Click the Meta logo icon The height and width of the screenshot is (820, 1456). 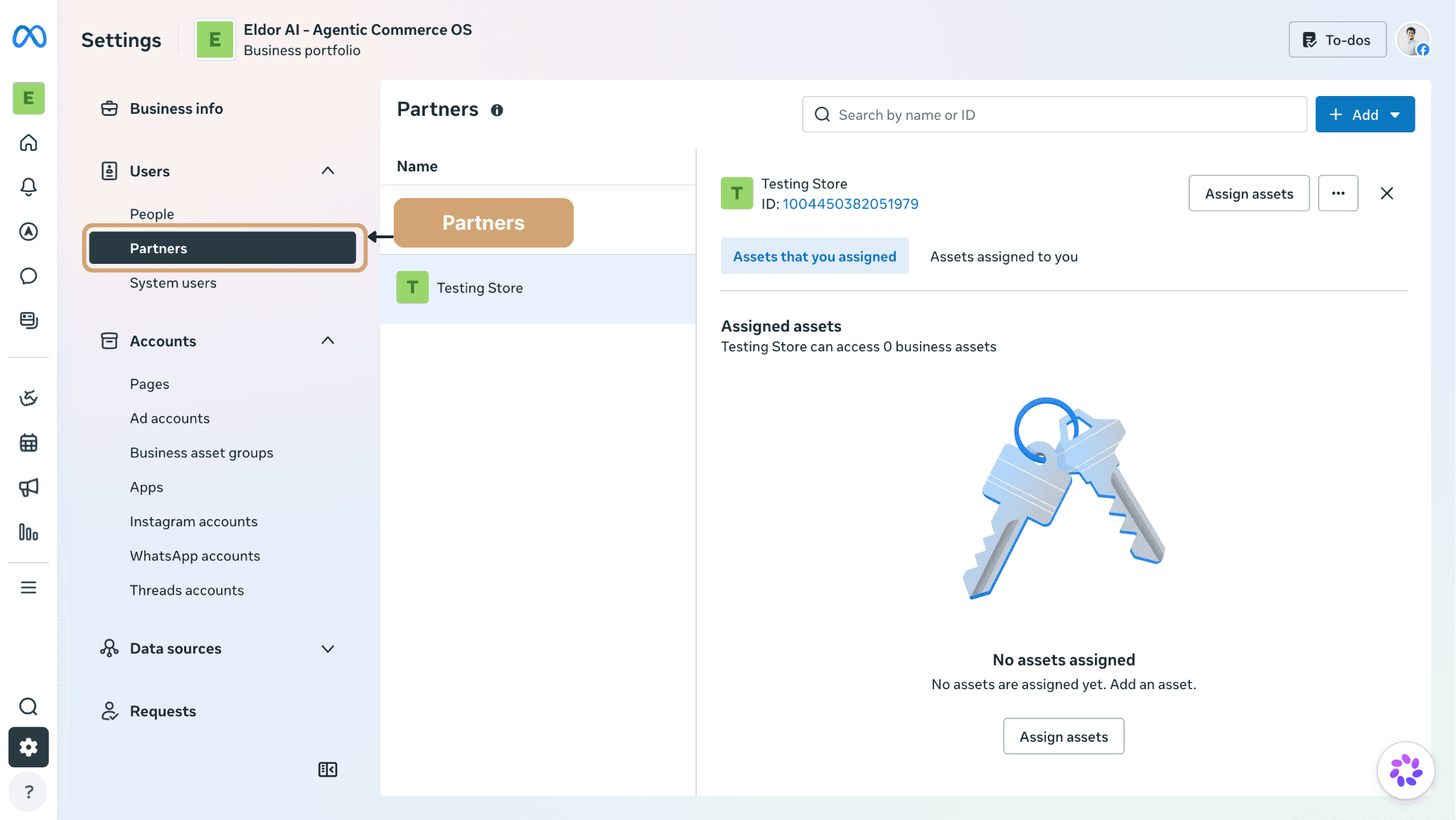[29, 36]
